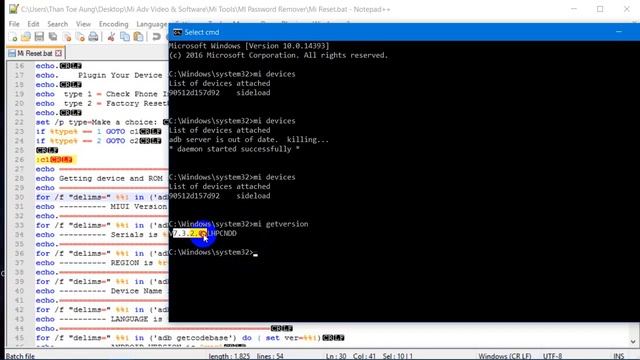Viewport: 640px width, 360px height.
Task: Open the Edit menu
Action: click(33, 24)
